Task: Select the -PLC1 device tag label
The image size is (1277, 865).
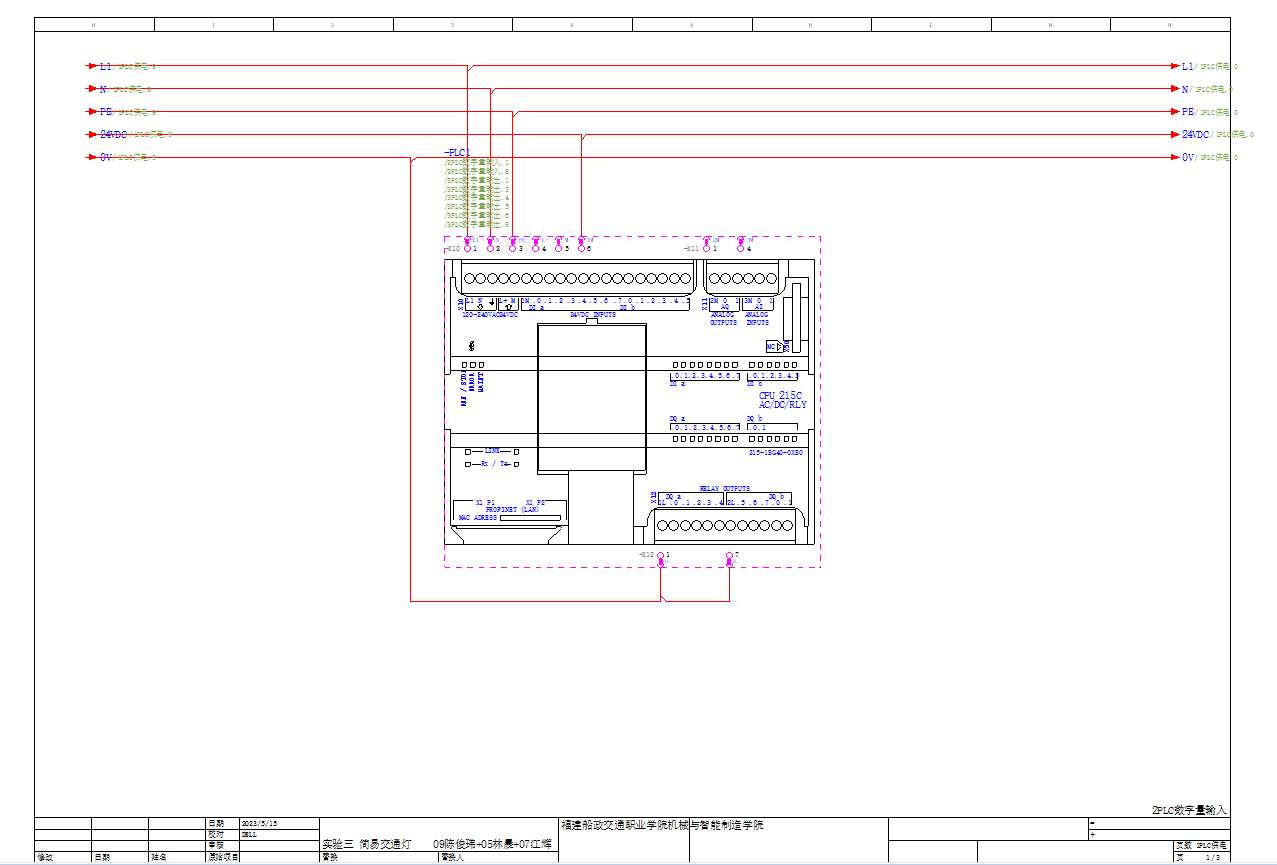Action: pyautogui.click(x=457, y=153)
